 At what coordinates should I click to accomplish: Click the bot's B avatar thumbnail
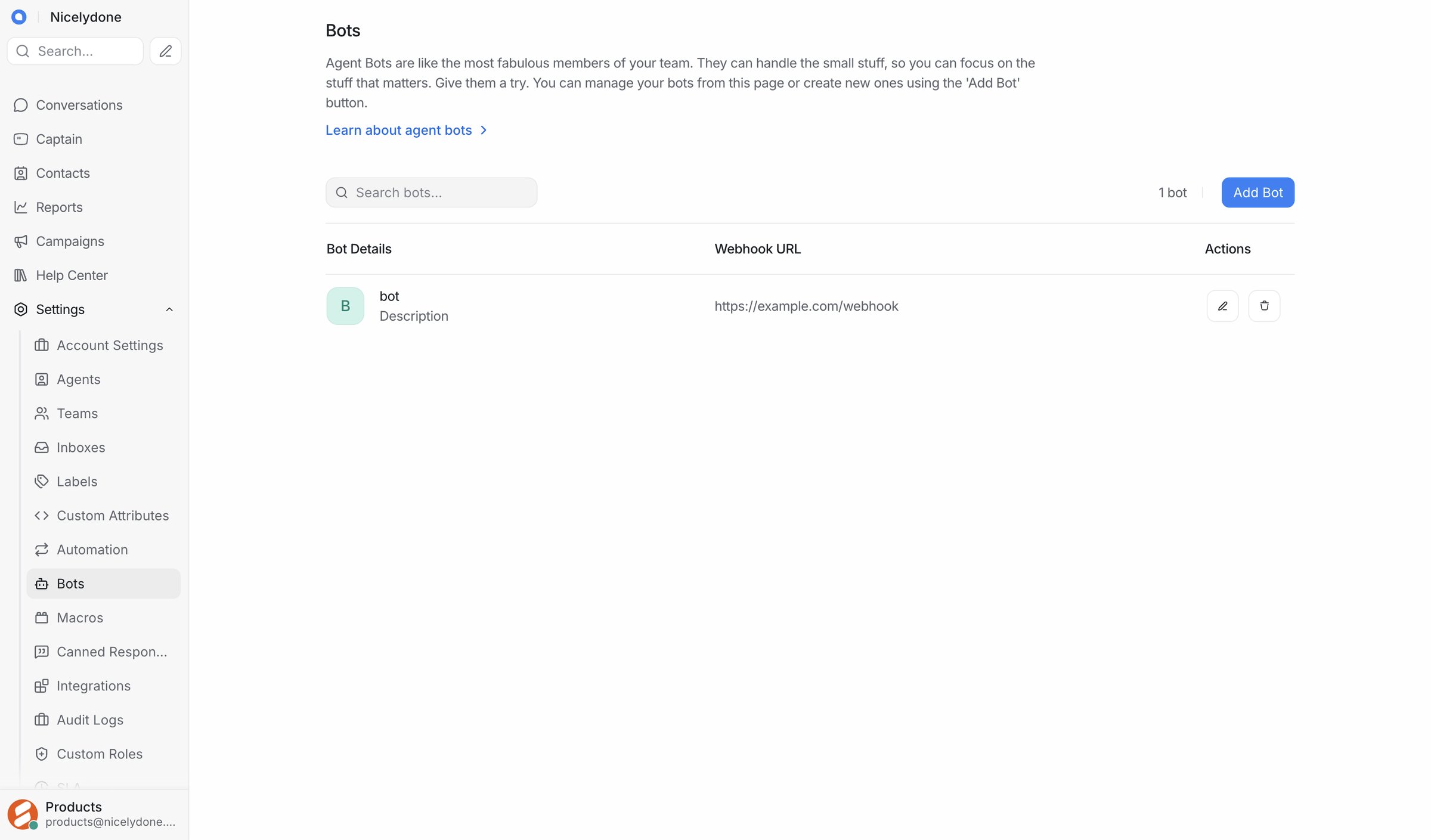pos(345,306)
